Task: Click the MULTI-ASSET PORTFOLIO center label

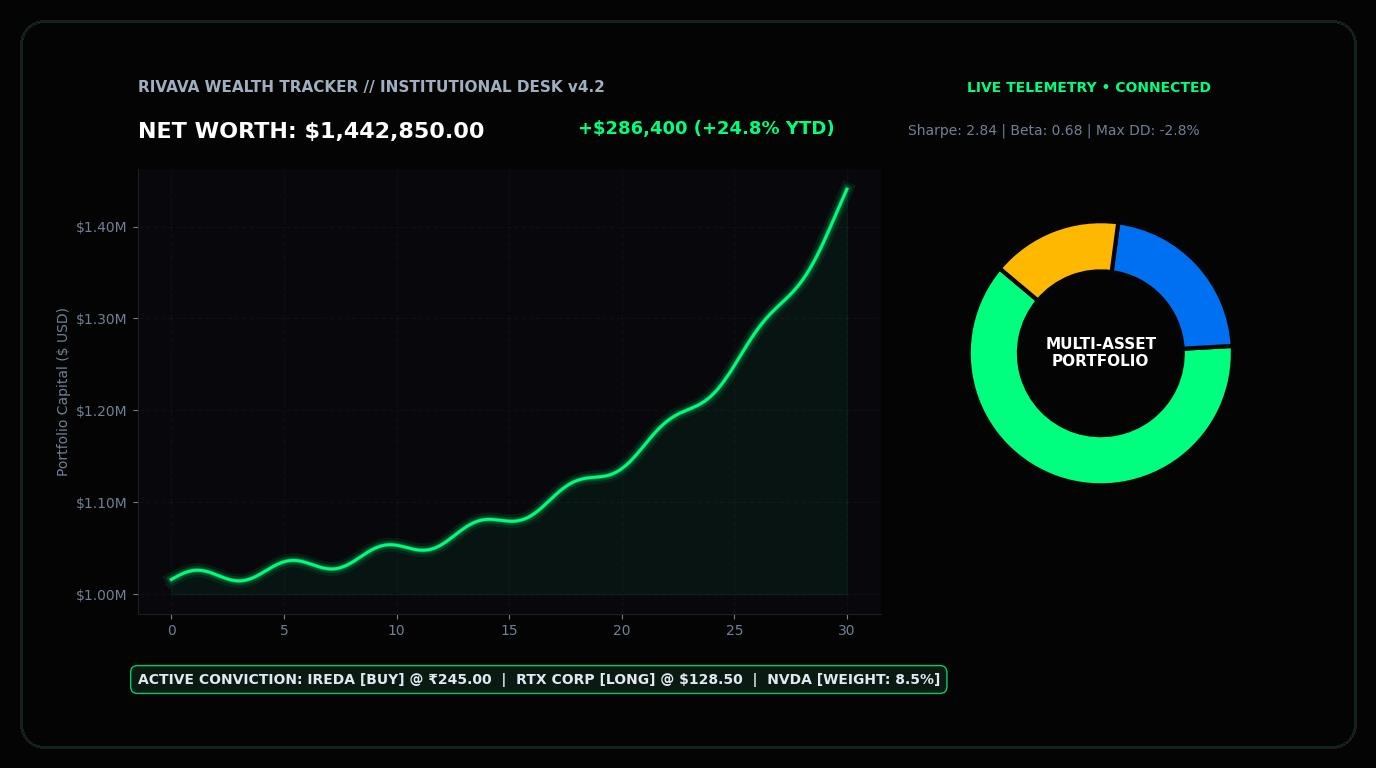Action: point(1100,352)
